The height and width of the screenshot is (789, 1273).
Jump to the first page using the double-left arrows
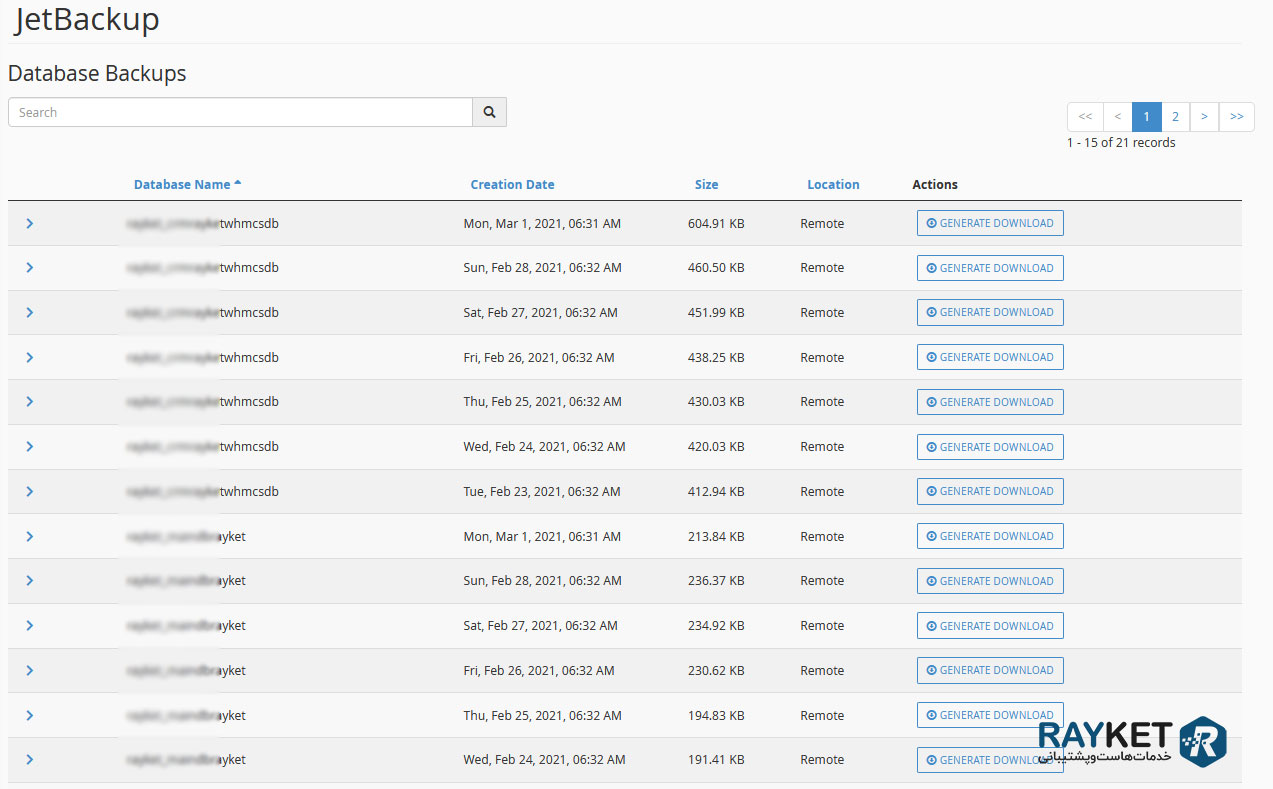pos(1085,116)
